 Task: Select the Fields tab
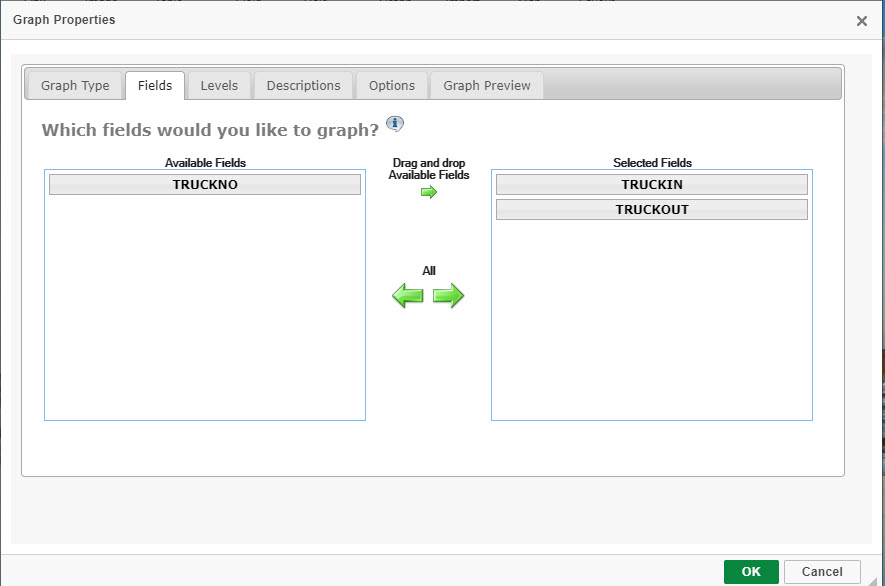155,86
